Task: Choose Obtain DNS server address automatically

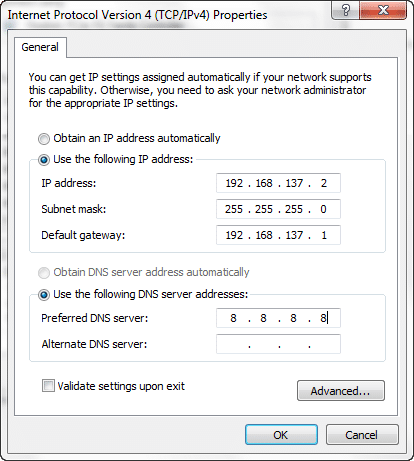Action: coord(44,273)
